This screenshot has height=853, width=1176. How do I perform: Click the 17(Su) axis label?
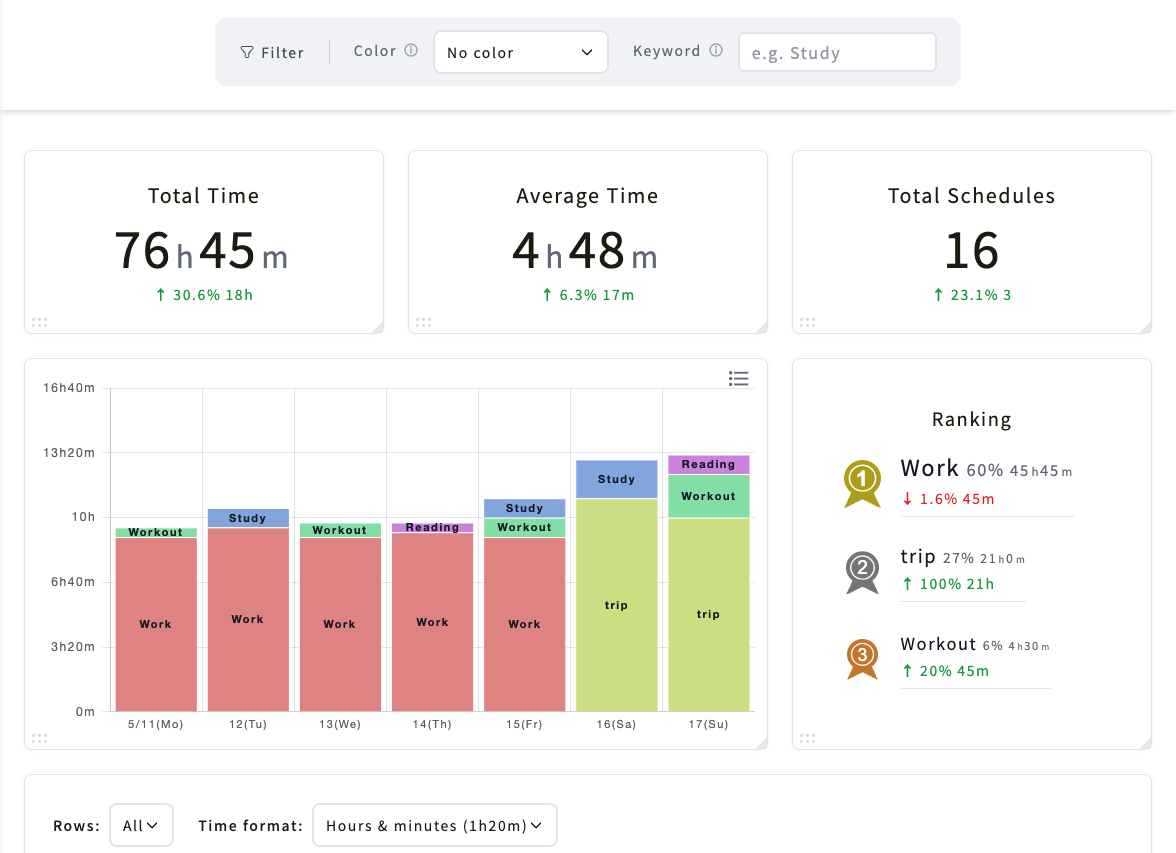[709, 724]
